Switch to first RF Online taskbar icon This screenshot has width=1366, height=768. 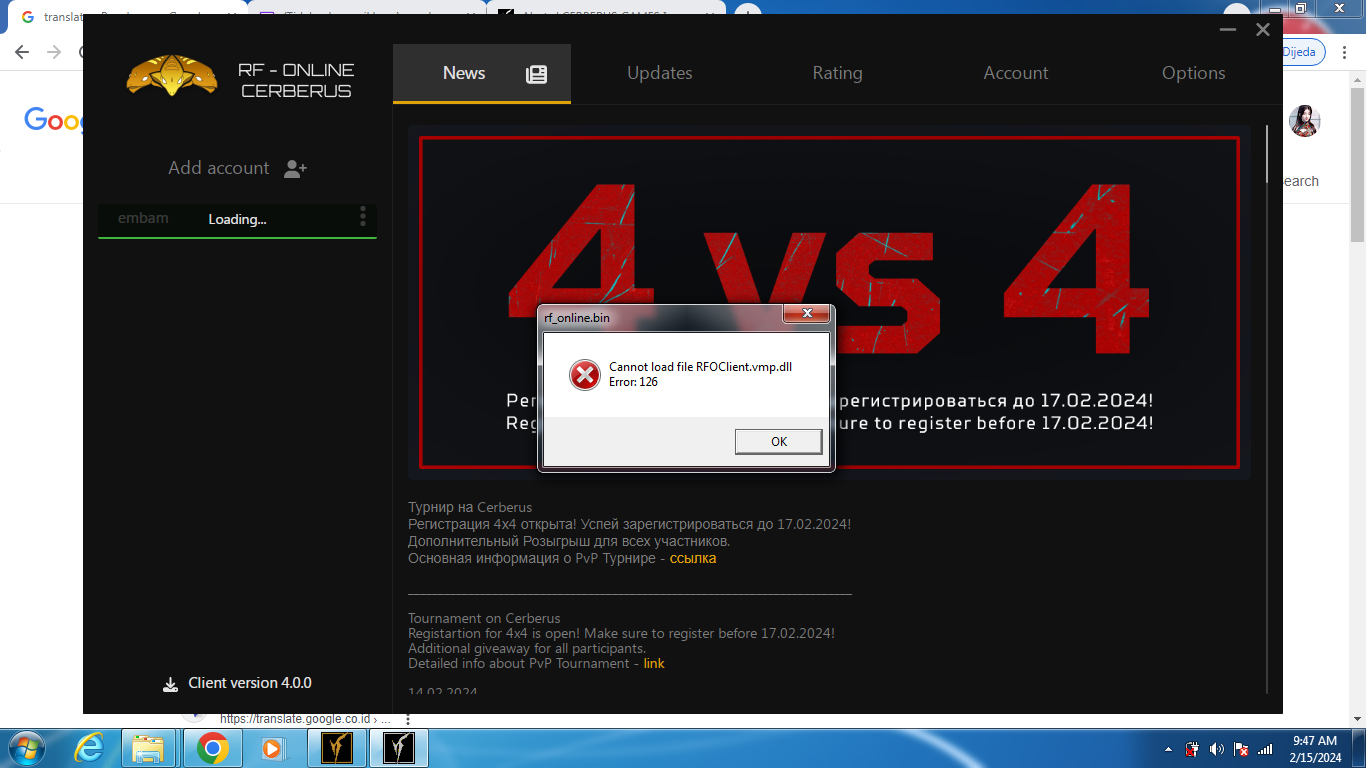click(x=337, y=748)
